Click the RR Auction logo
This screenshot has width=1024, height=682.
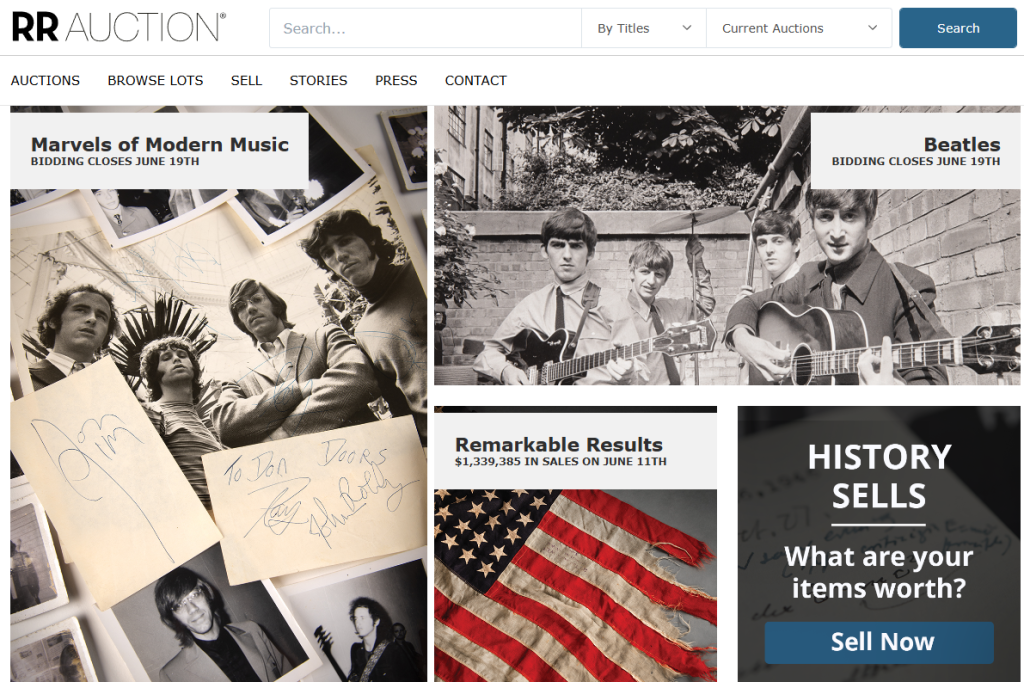click(119, 27)
